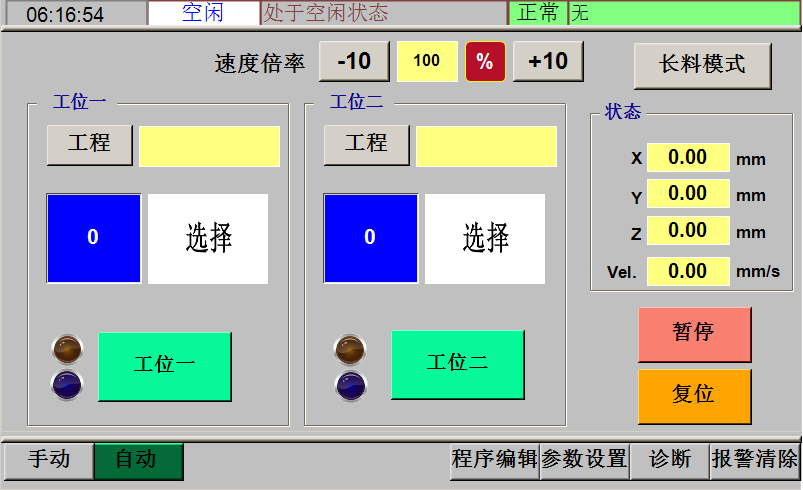Screen dimensions: 803x490
Task: Increase speed rate with +10 button
Action: click(548, 62)
